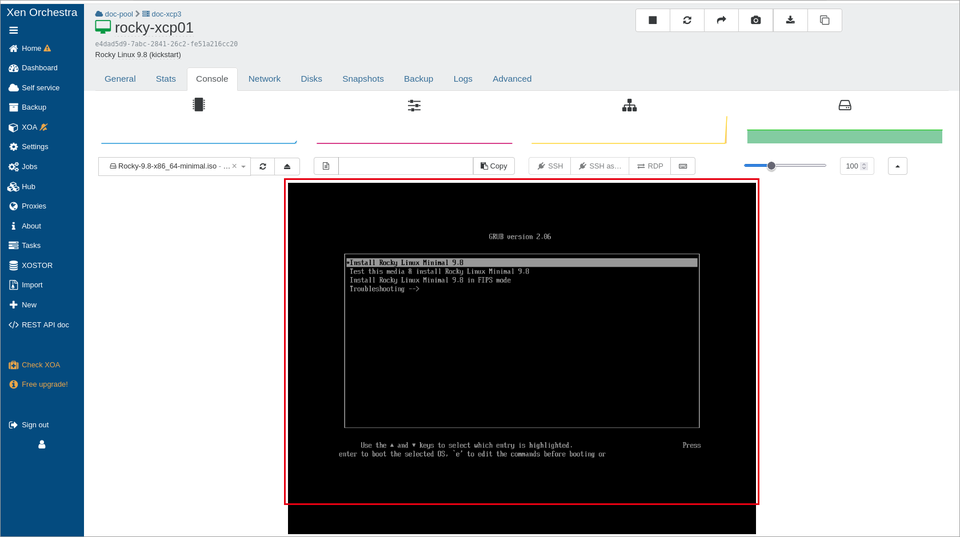This screenshot has height=537, width=960.
Task: Open Hub in the sidebar
Action: click(22, 187)
